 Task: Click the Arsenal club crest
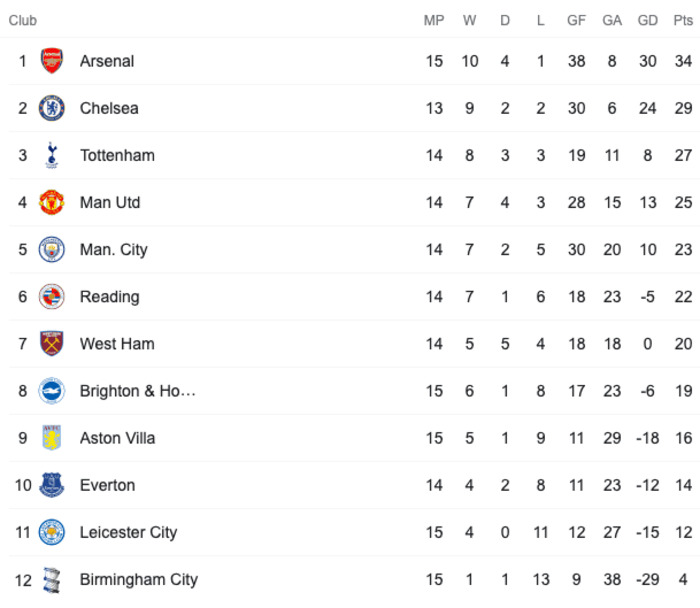(52, 61)
